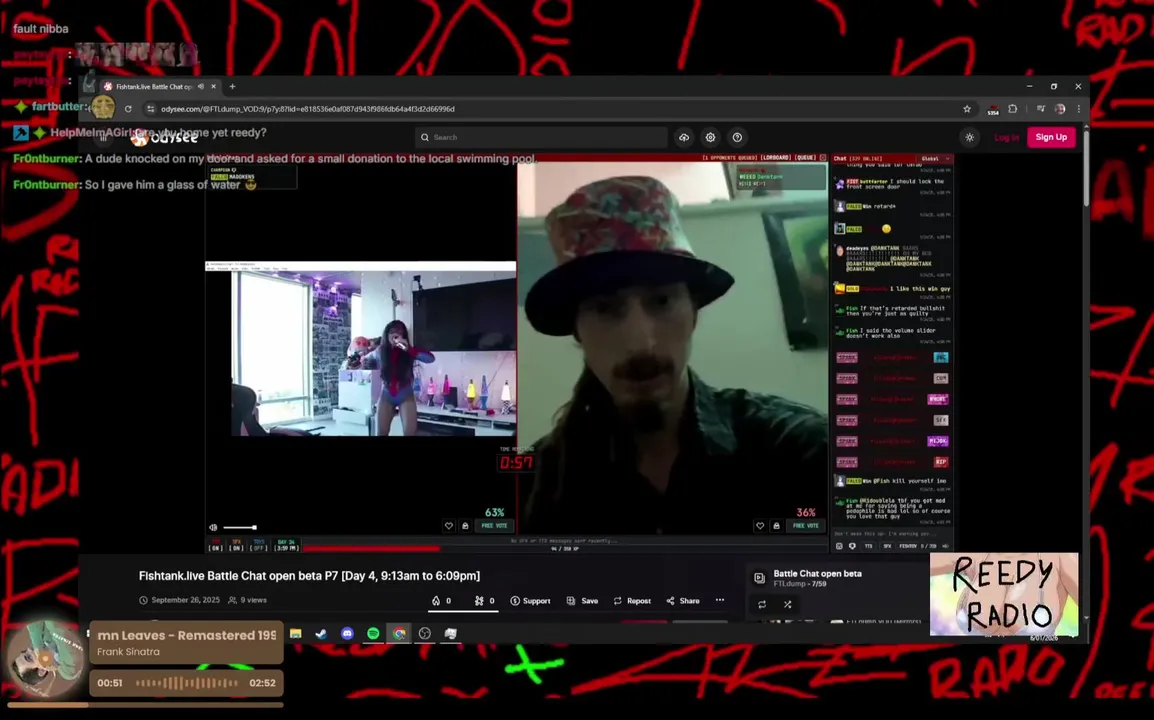Screen dimensions: 1154x720
Task: Open the Odysee upload icon
Action: click(x=684, y=137)
